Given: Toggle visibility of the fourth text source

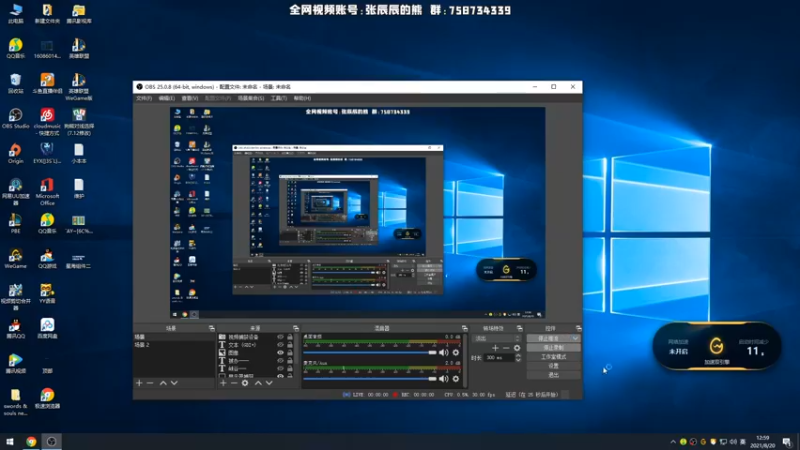Looking at the screenshot, I should (x=280, y=361).
